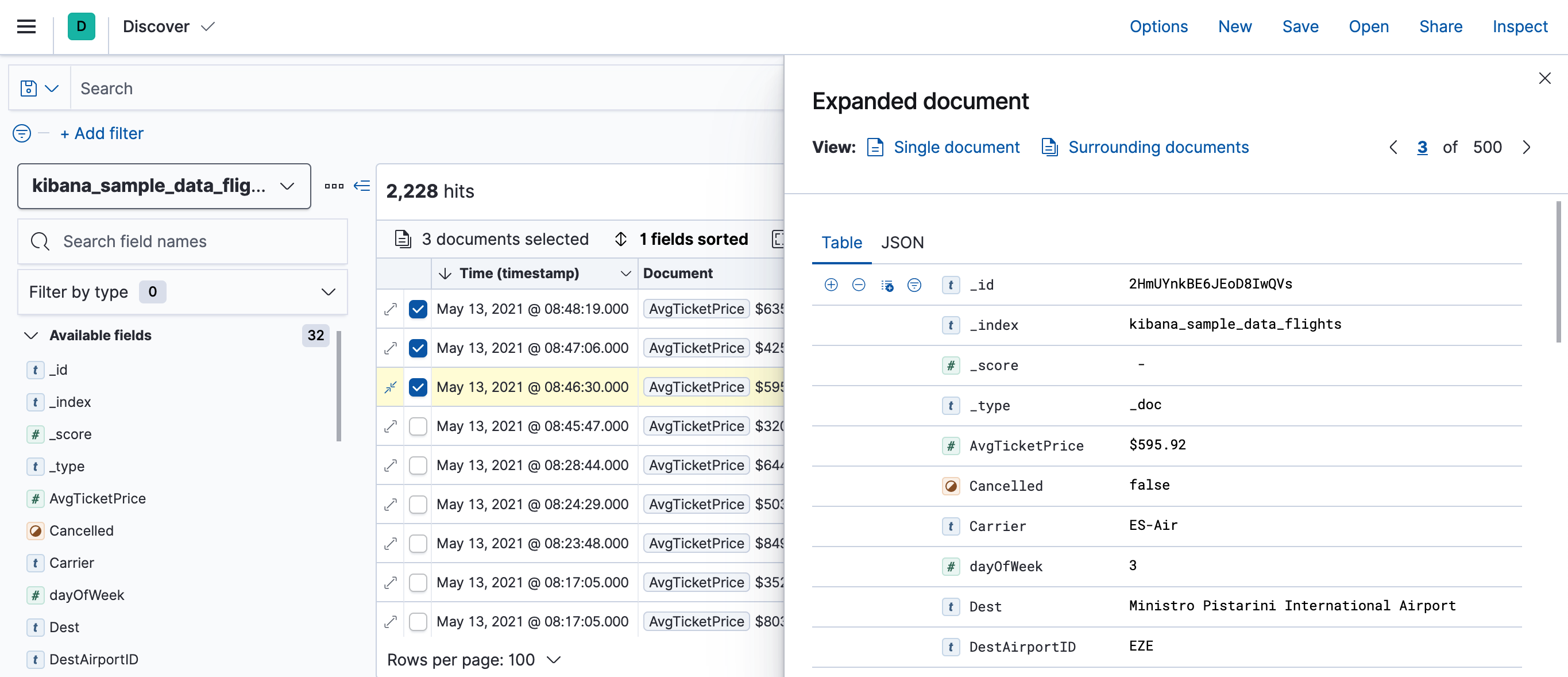Screen dimensions: 1568x677
Task: Click the filter-out-value minus icon in document table
Action: click(x=859, y=284)
